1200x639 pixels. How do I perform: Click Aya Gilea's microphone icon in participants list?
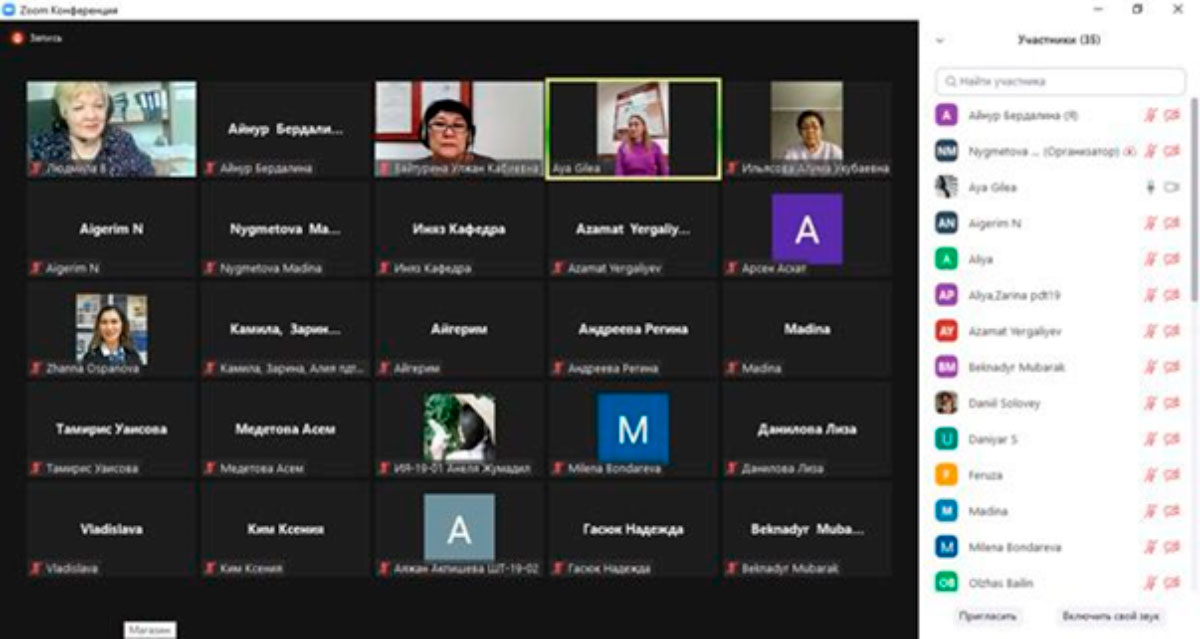click(x=1151, y=187)
